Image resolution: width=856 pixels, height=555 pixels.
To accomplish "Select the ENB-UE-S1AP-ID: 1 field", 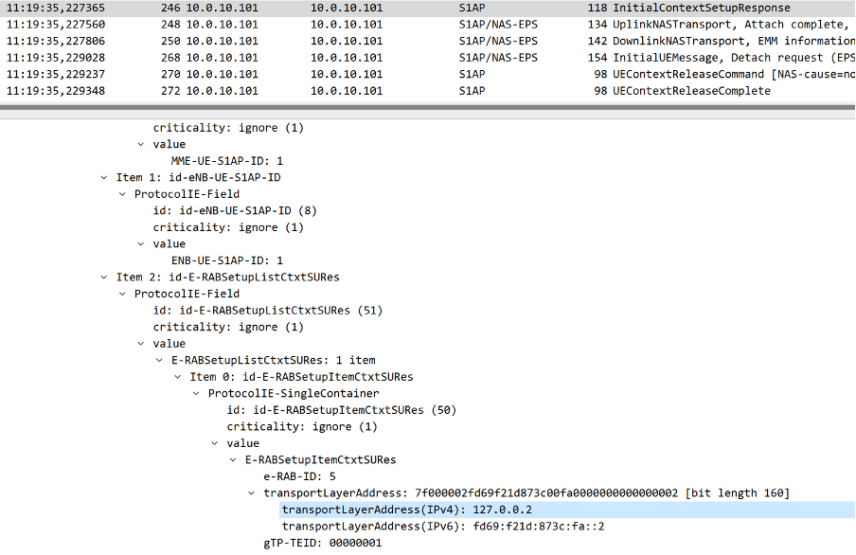I will (x=228, y=260).
